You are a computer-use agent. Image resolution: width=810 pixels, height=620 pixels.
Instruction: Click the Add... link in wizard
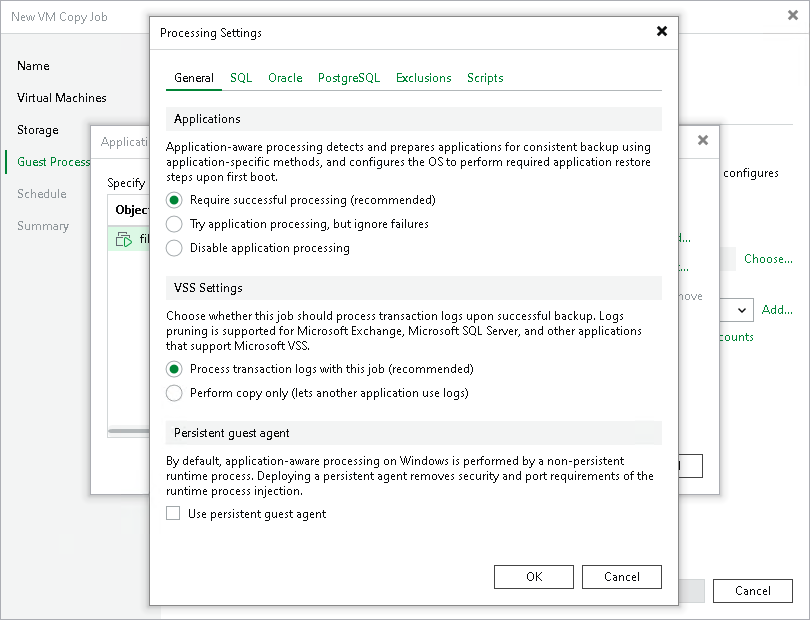tap(777, 310)
